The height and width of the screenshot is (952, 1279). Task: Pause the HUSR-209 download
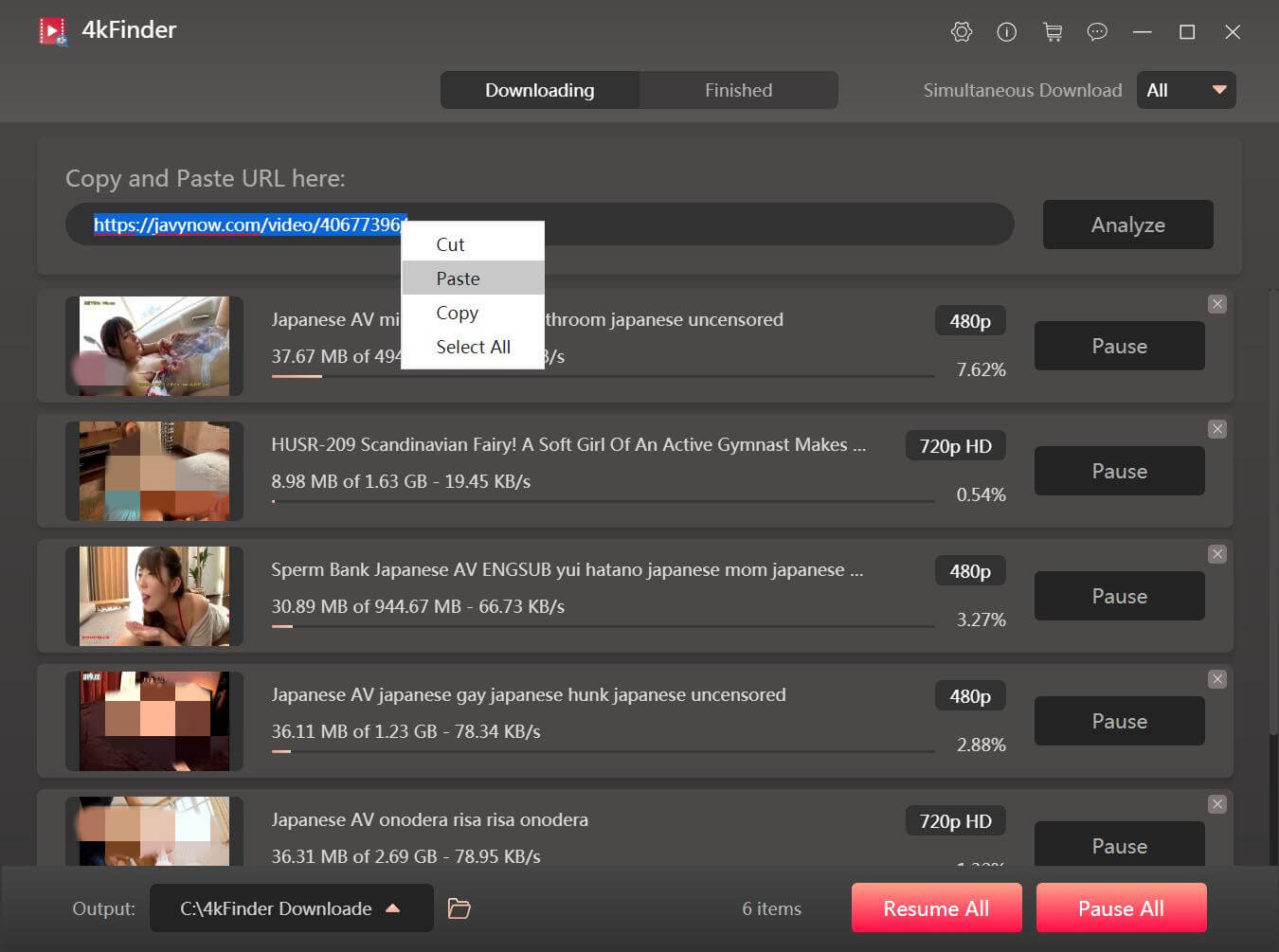coord(1119,471)
